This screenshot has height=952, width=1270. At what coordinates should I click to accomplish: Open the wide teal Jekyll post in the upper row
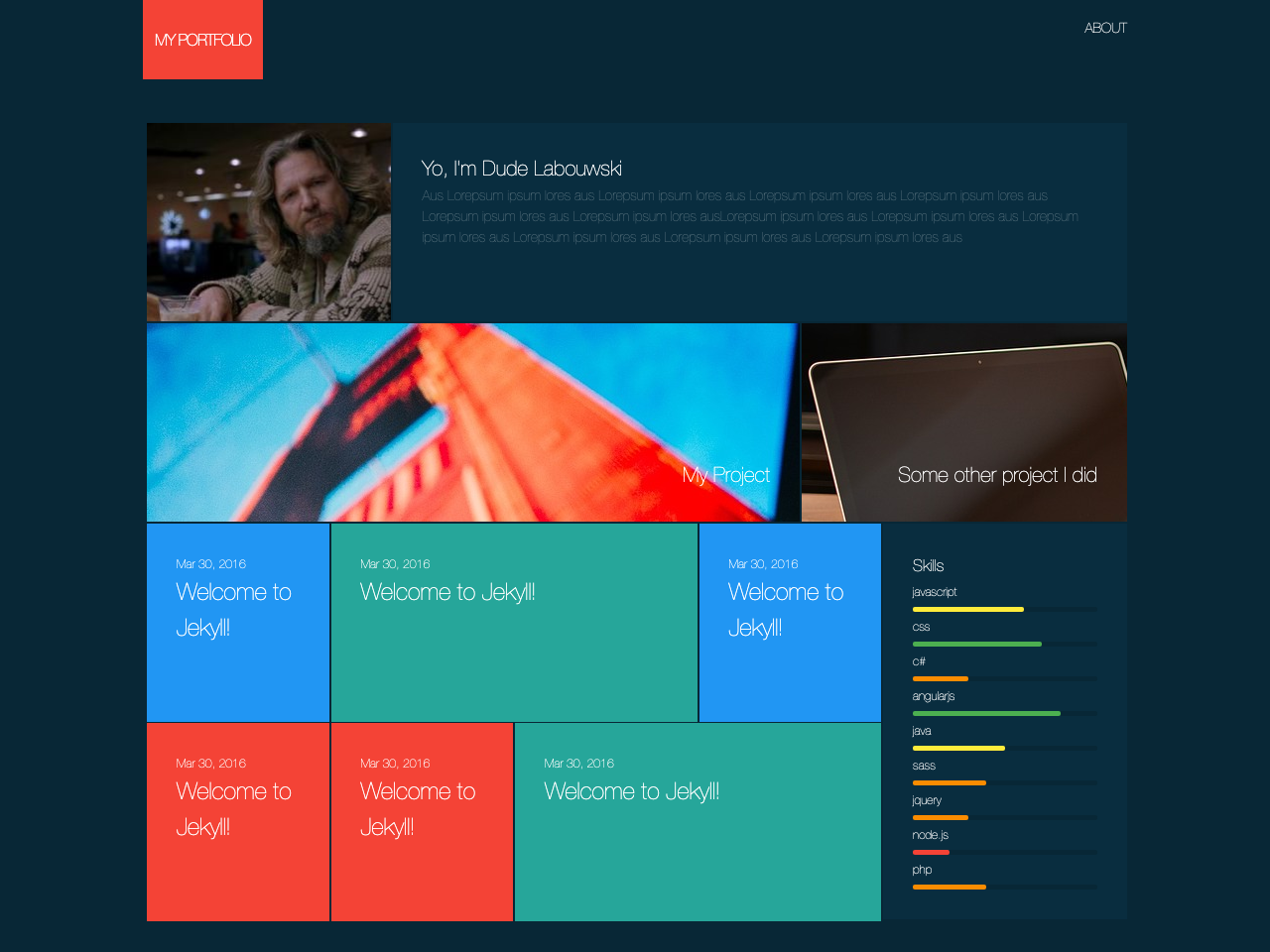(x=514, y=623)
